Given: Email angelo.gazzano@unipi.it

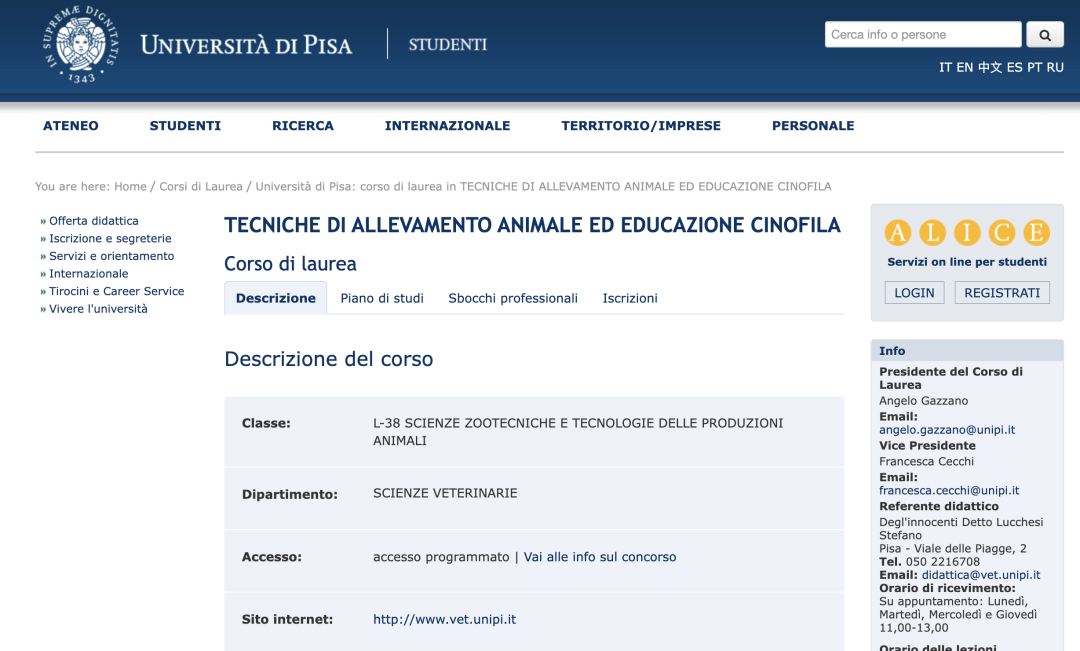Looking at the screenshot, I should [x=946, y=430].
